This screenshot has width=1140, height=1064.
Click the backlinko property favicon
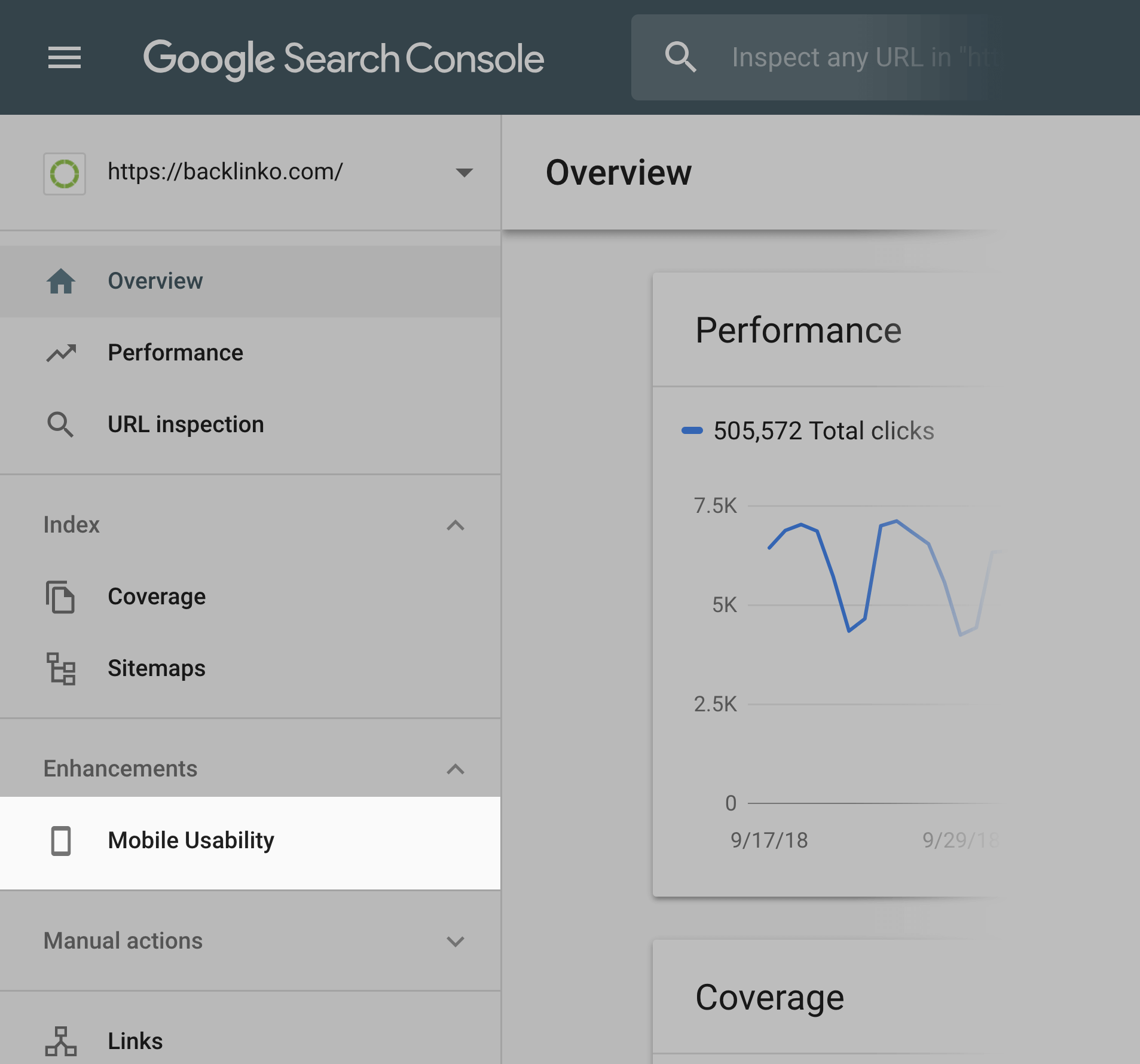[65, 173]
